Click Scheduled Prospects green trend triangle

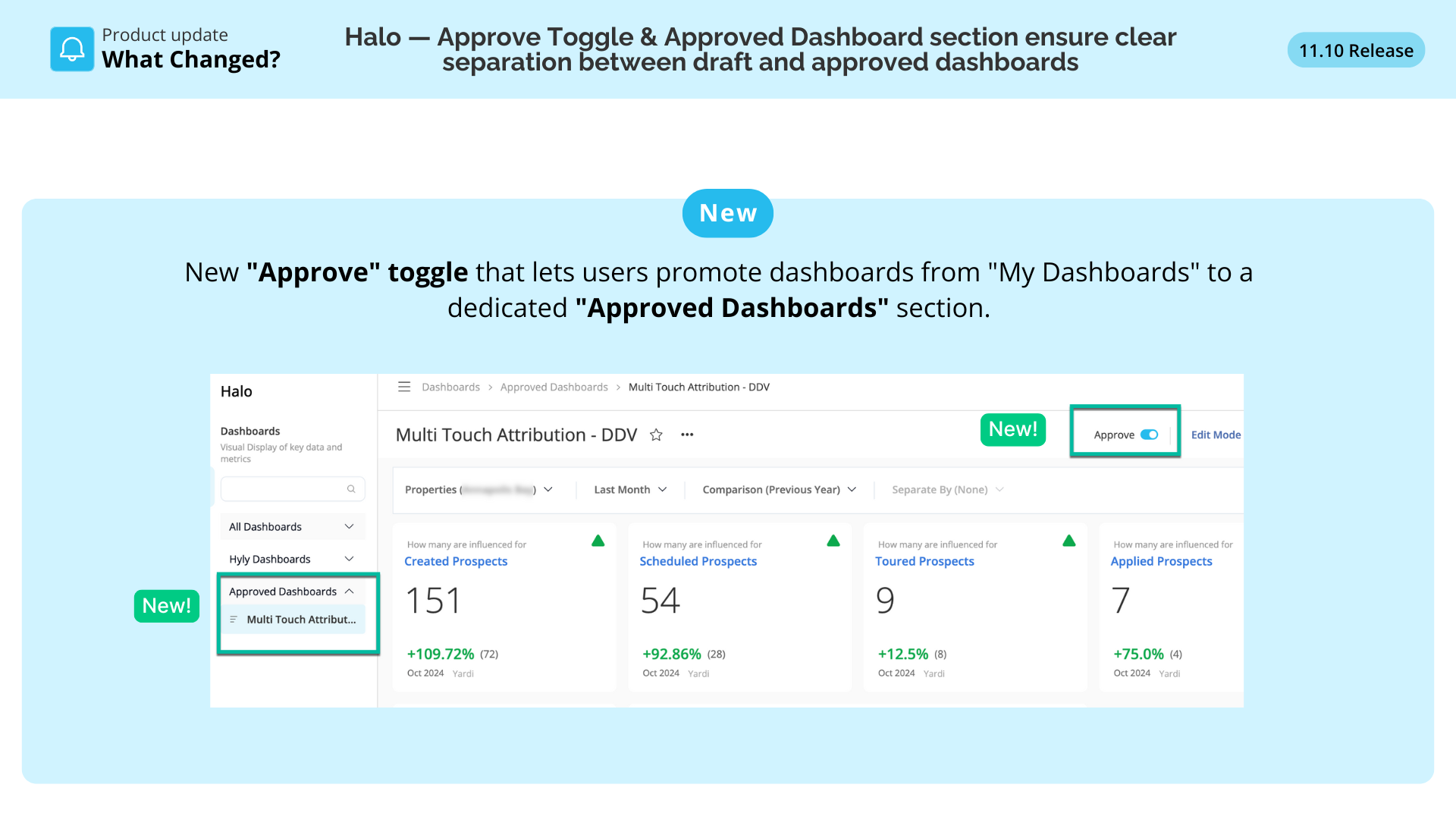pyautogui.click(x=833, y=541)
